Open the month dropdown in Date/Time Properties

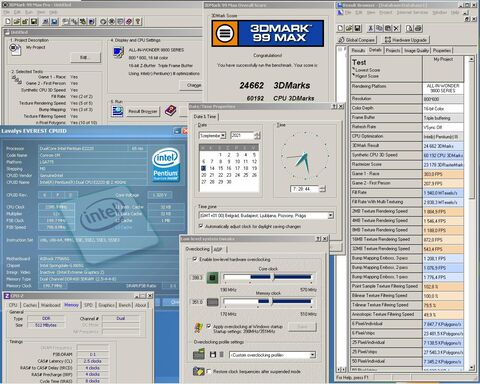223,135
